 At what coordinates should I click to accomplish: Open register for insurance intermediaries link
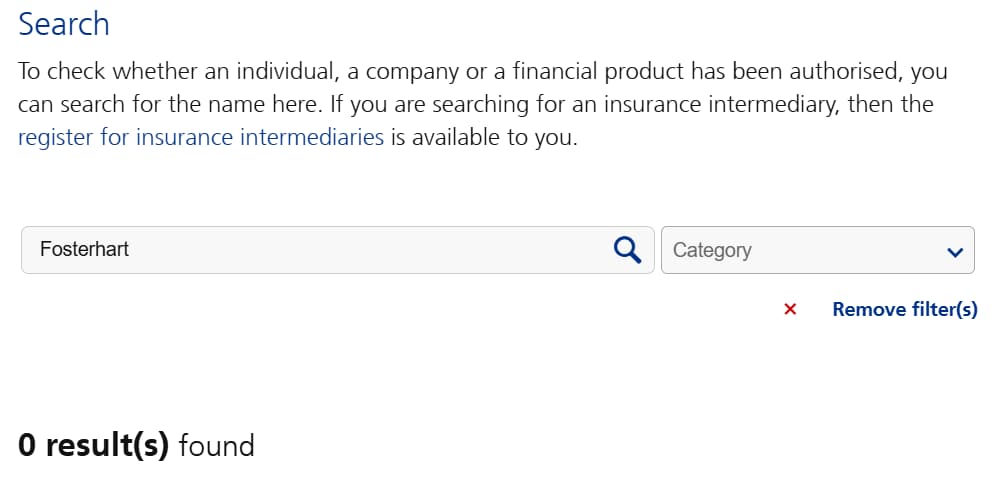(x=201, y=137)
